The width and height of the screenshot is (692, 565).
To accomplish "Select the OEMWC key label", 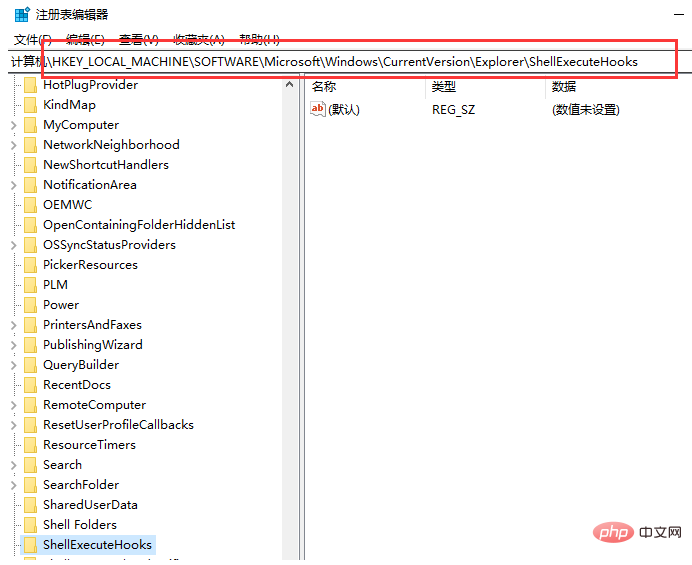I will 68,205.
